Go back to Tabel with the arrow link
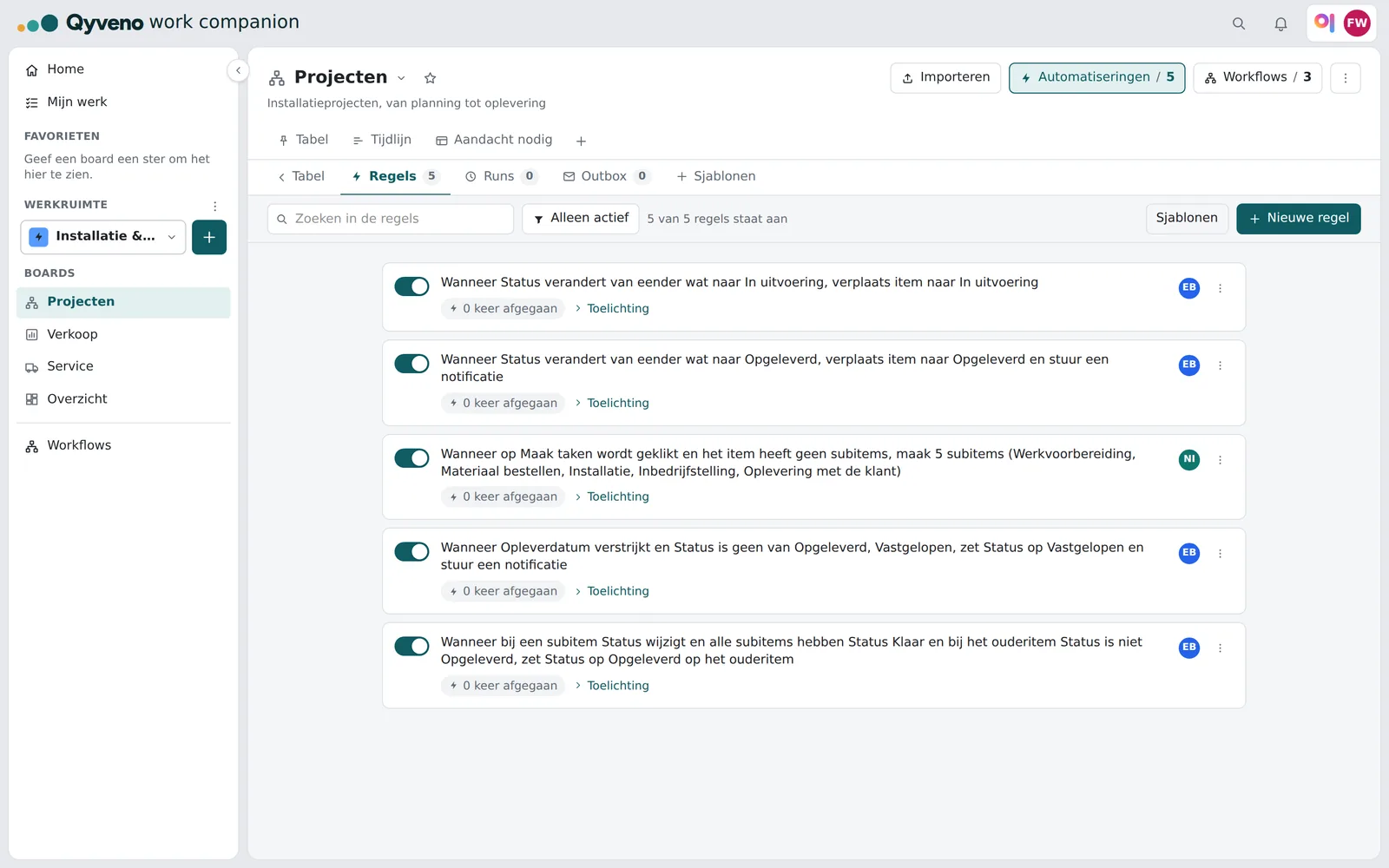The width and height of the screenshot is (1389, 868). coord(300,176)
